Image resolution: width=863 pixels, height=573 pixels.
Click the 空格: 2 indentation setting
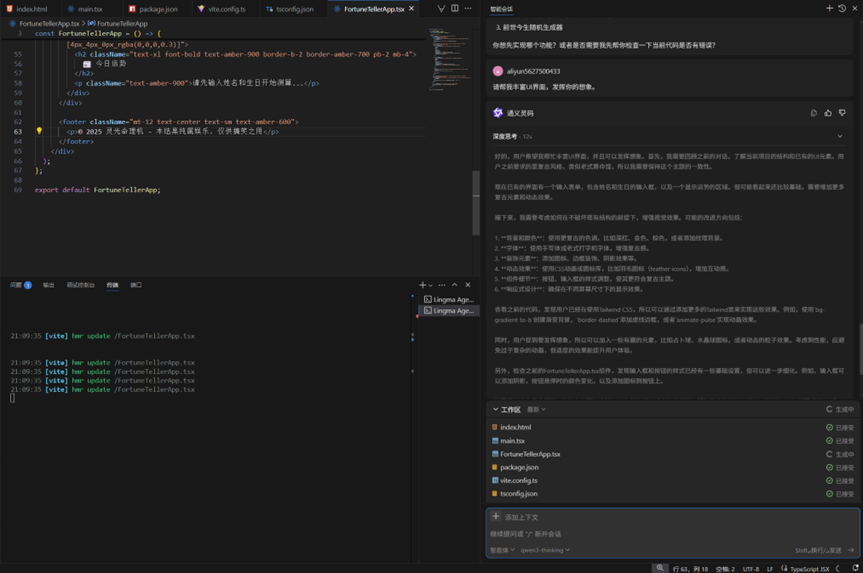tap(725, 569)
